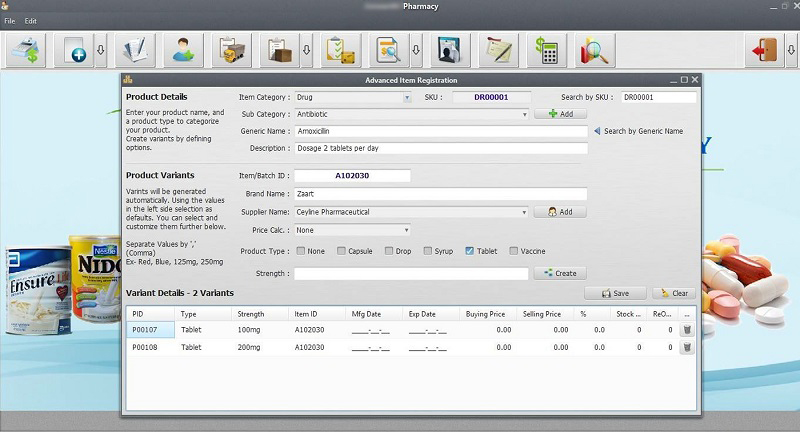This screenshot has width=800, height=432.
Task: Click the Generic Name field
Action: (x=441, y=131)
